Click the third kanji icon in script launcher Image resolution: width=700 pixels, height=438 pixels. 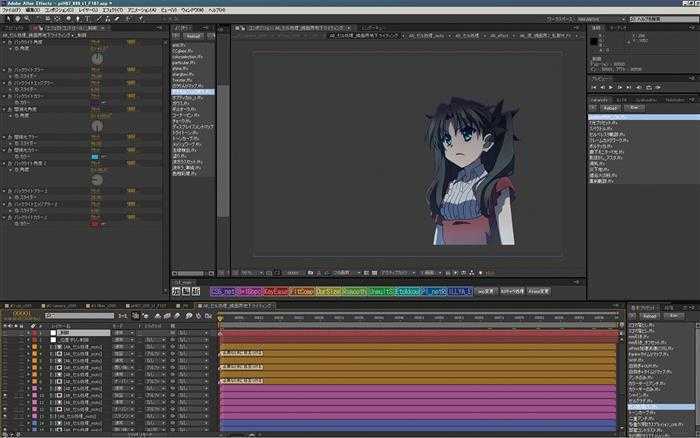point(196,292)
